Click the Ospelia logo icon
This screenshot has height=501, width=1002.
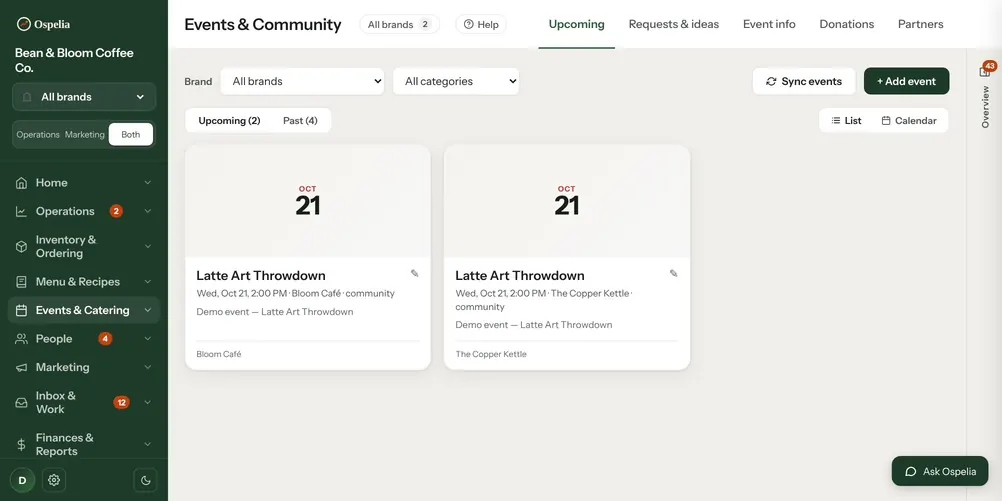click(x=24, y=24)
